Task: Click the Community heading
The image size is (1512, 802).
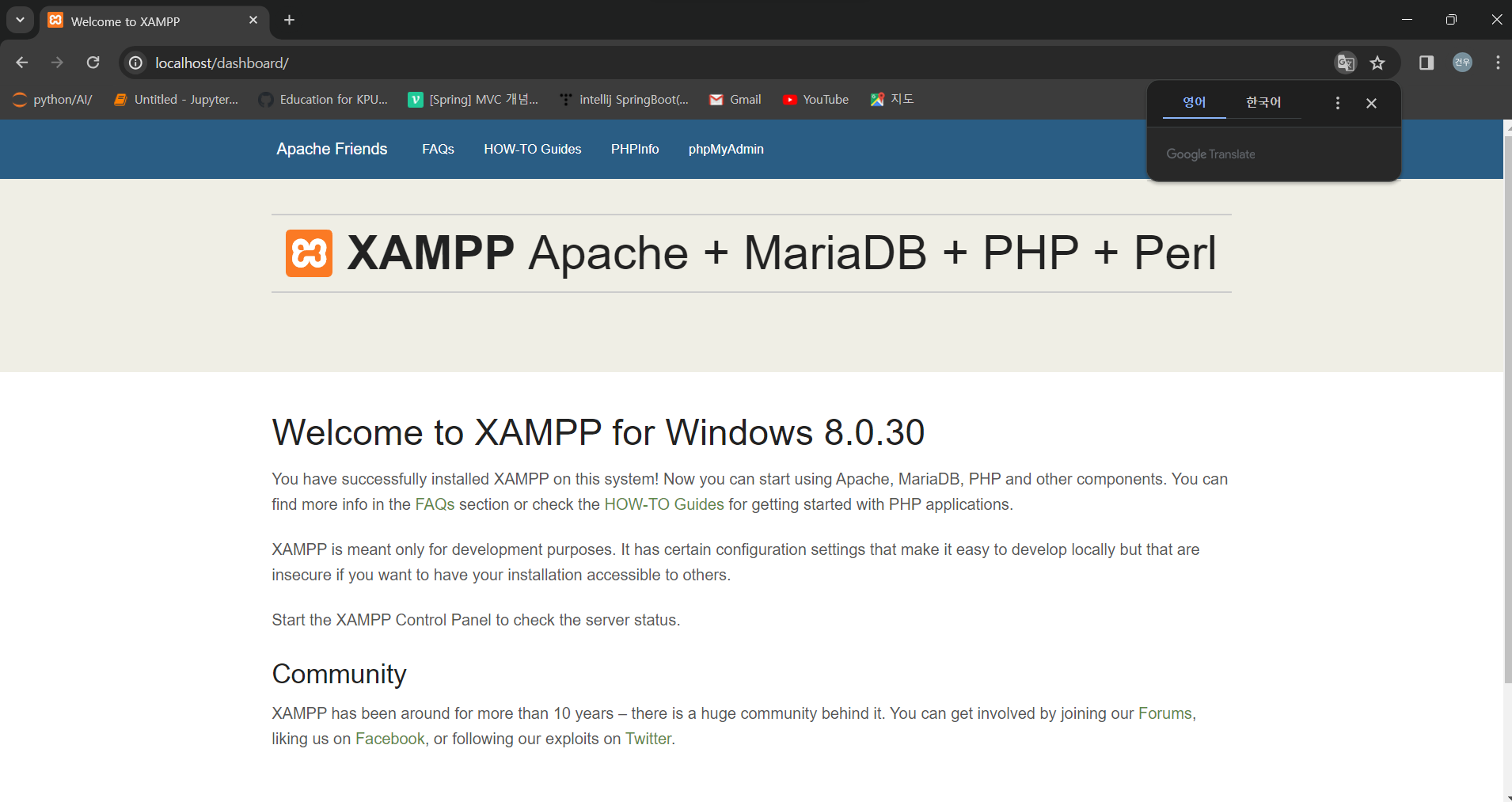Action: coord(339,674)
